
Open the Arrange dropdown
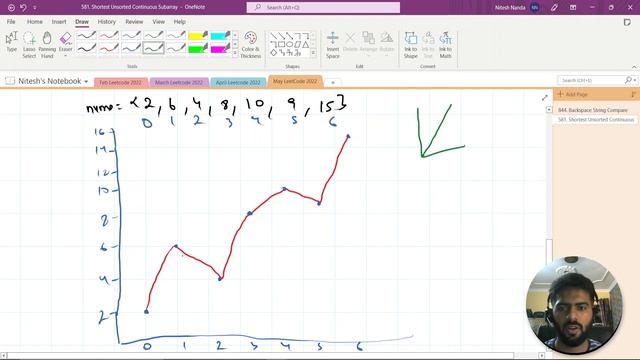[369, 44]
